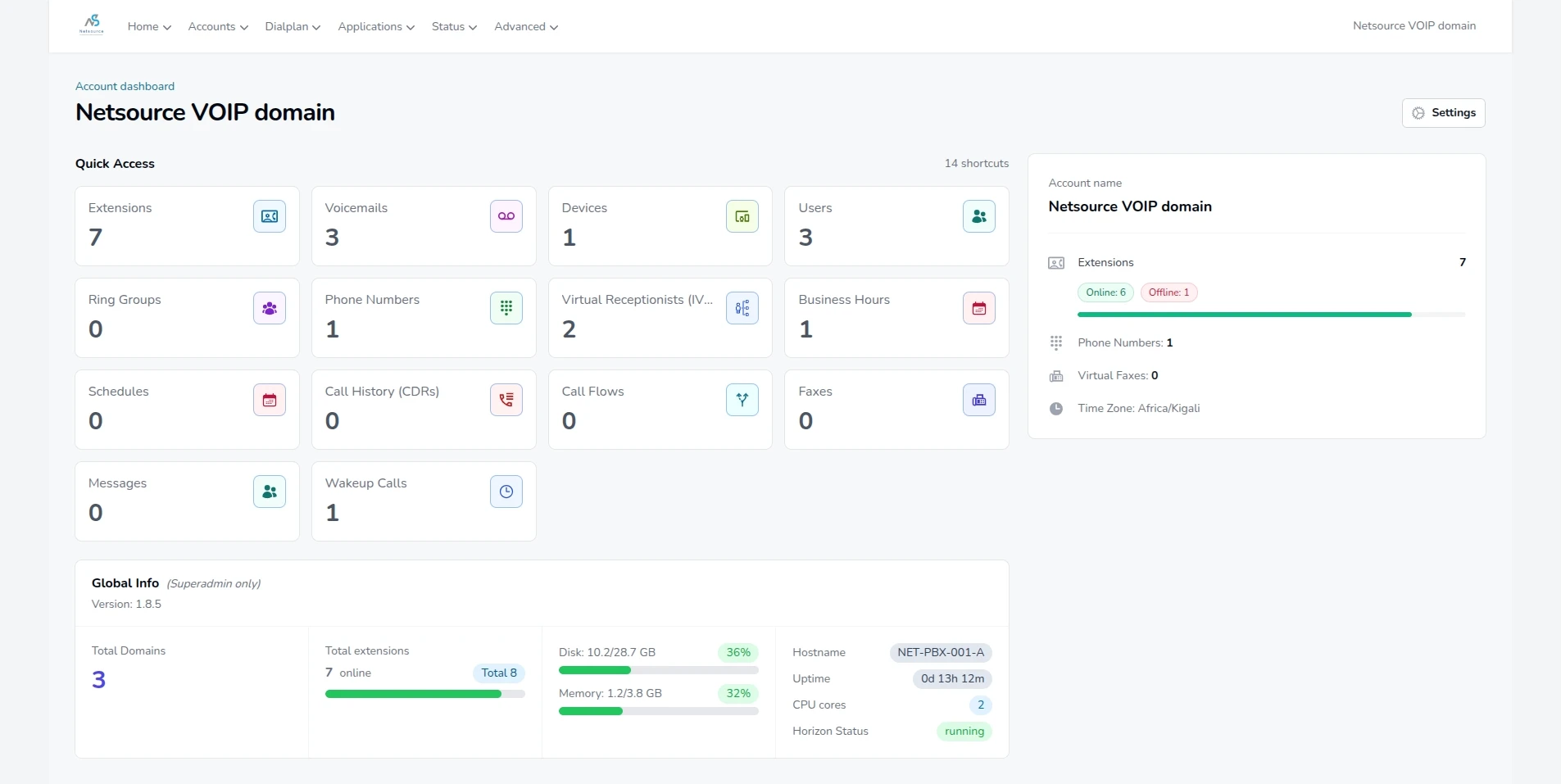1561x784 pixels.
Task: Open the Faxes card icon
Action: pyautogui.click(x=979, y=400)
